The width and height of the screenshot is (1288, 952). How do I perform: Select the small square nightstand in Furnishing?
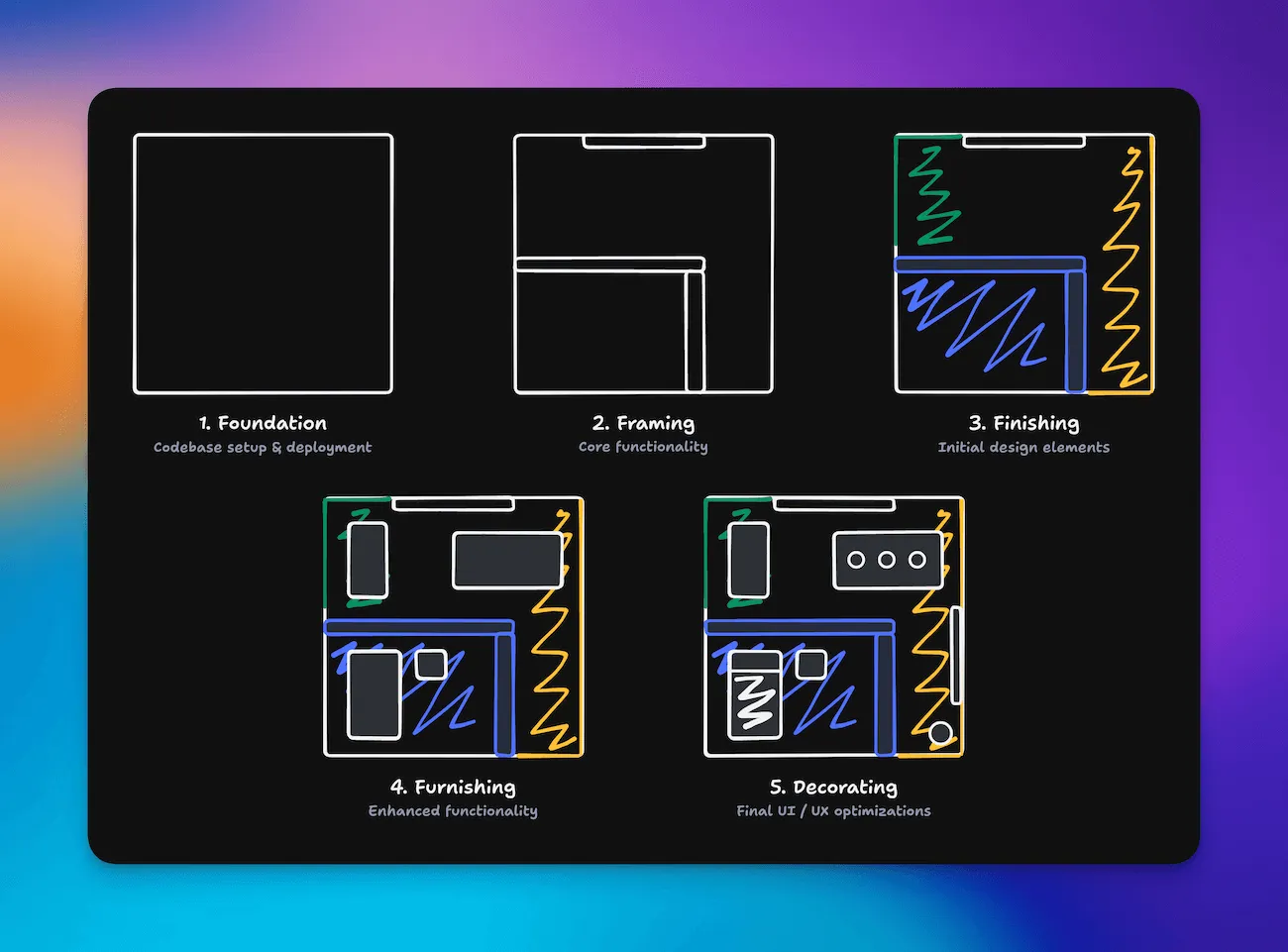click(x=431, y=664)
